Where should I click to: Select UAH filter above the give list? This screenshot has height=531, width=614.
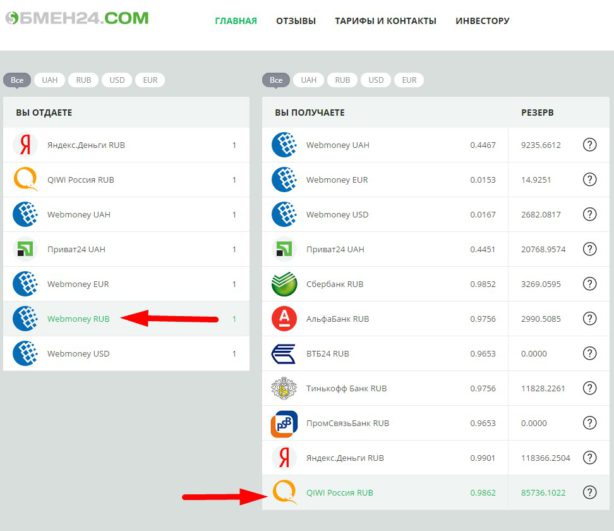(x=49, y=80)
